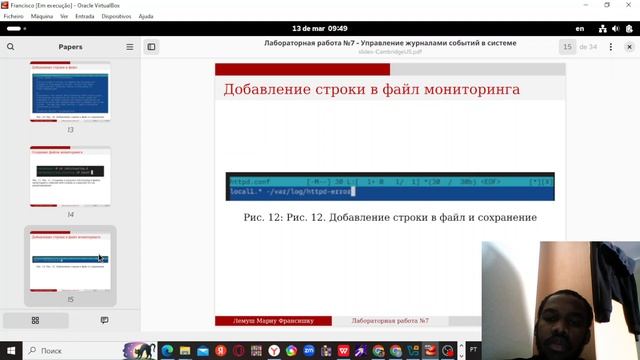Open Microsoft Edge from the taskbar
The image size is (640, 360).
(x=167, y=351)
